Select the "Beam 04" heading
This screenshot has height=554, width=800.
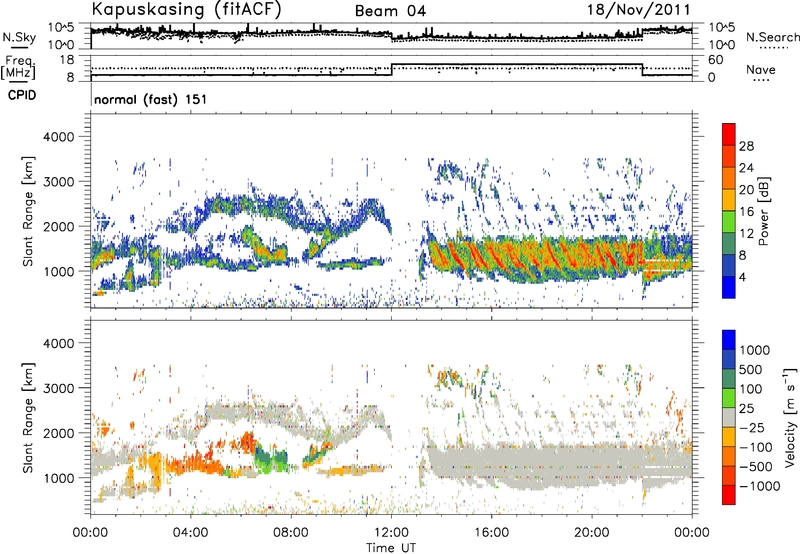tap(390, 11)
